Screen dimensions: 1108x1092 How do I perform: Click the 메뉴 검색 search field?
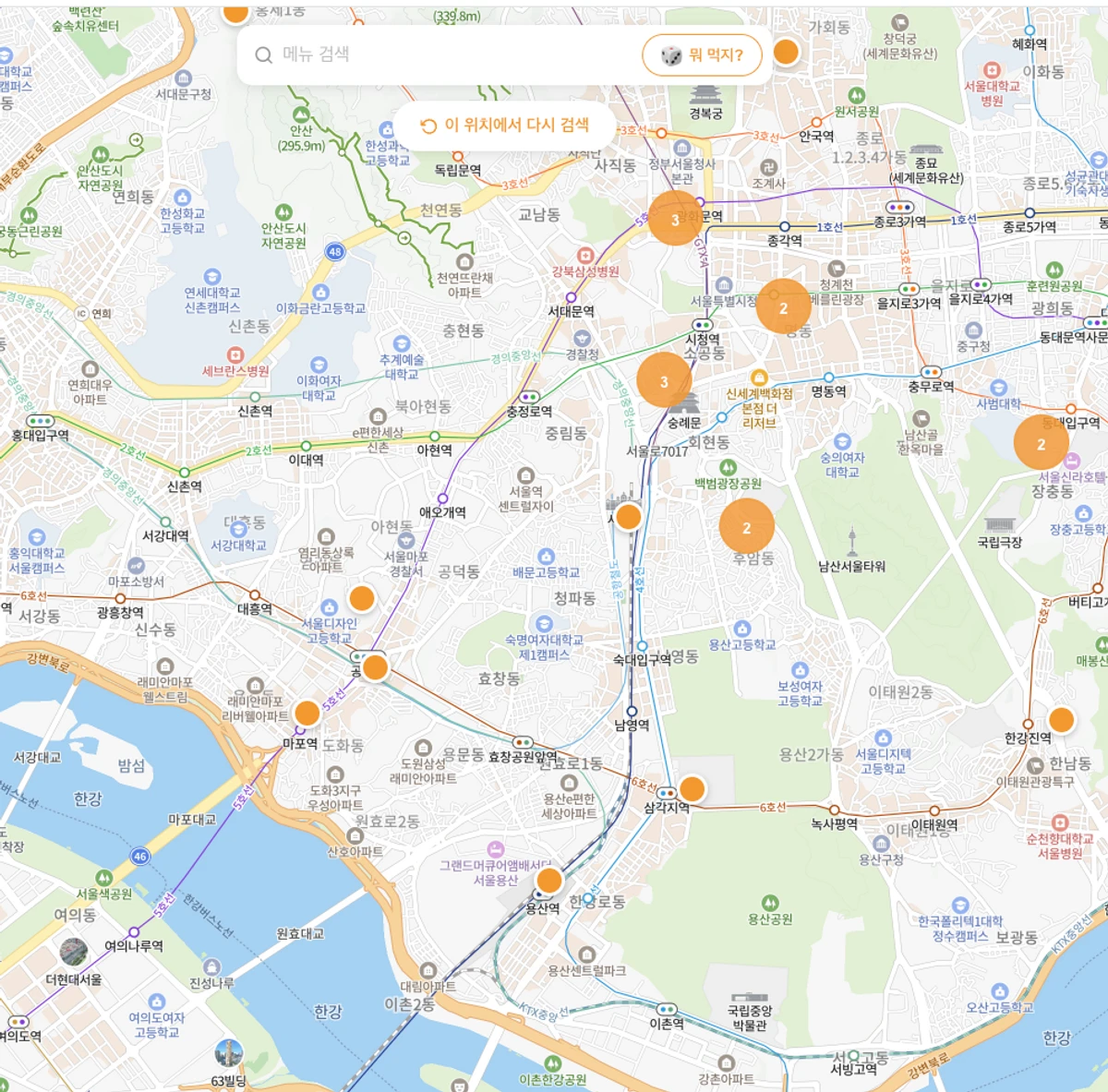pos(503,54)
